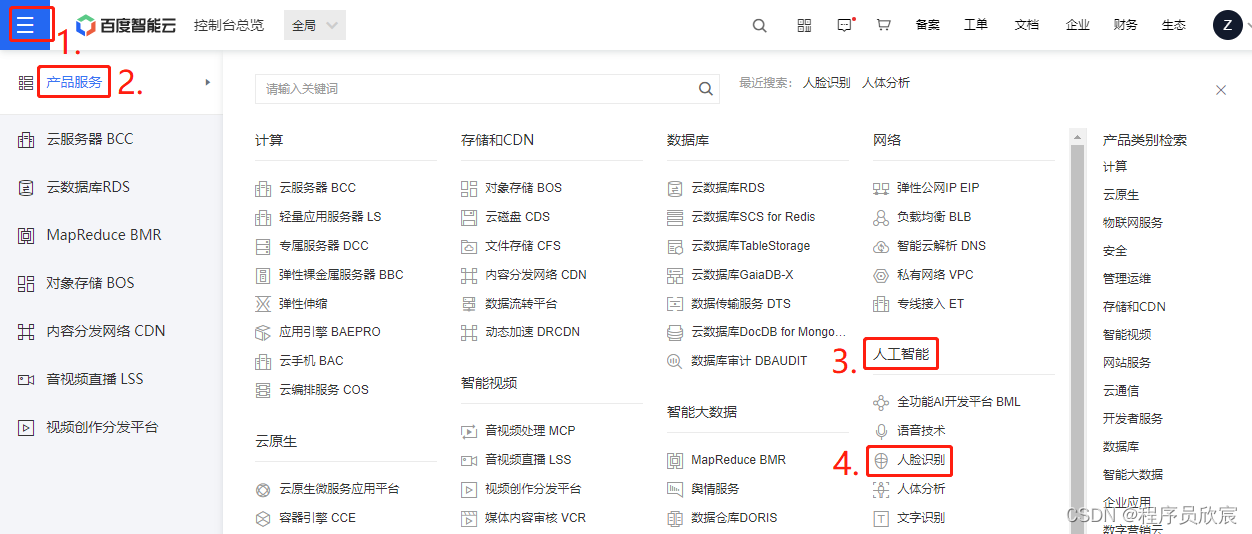Open the shopping cart icon
1252x534 pixels.
[883, 25]
